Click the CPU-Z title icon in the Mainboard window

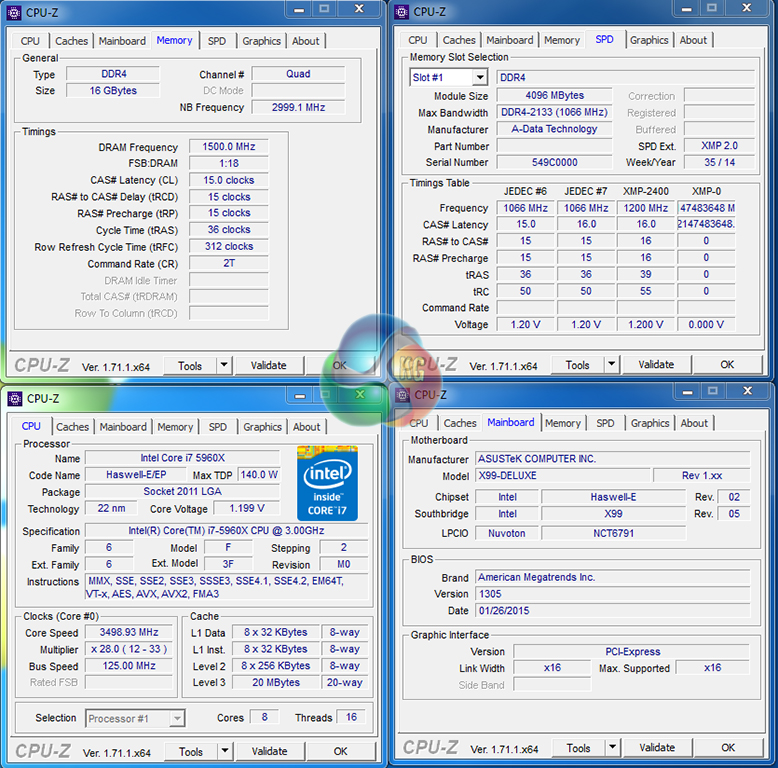[403, 394]
